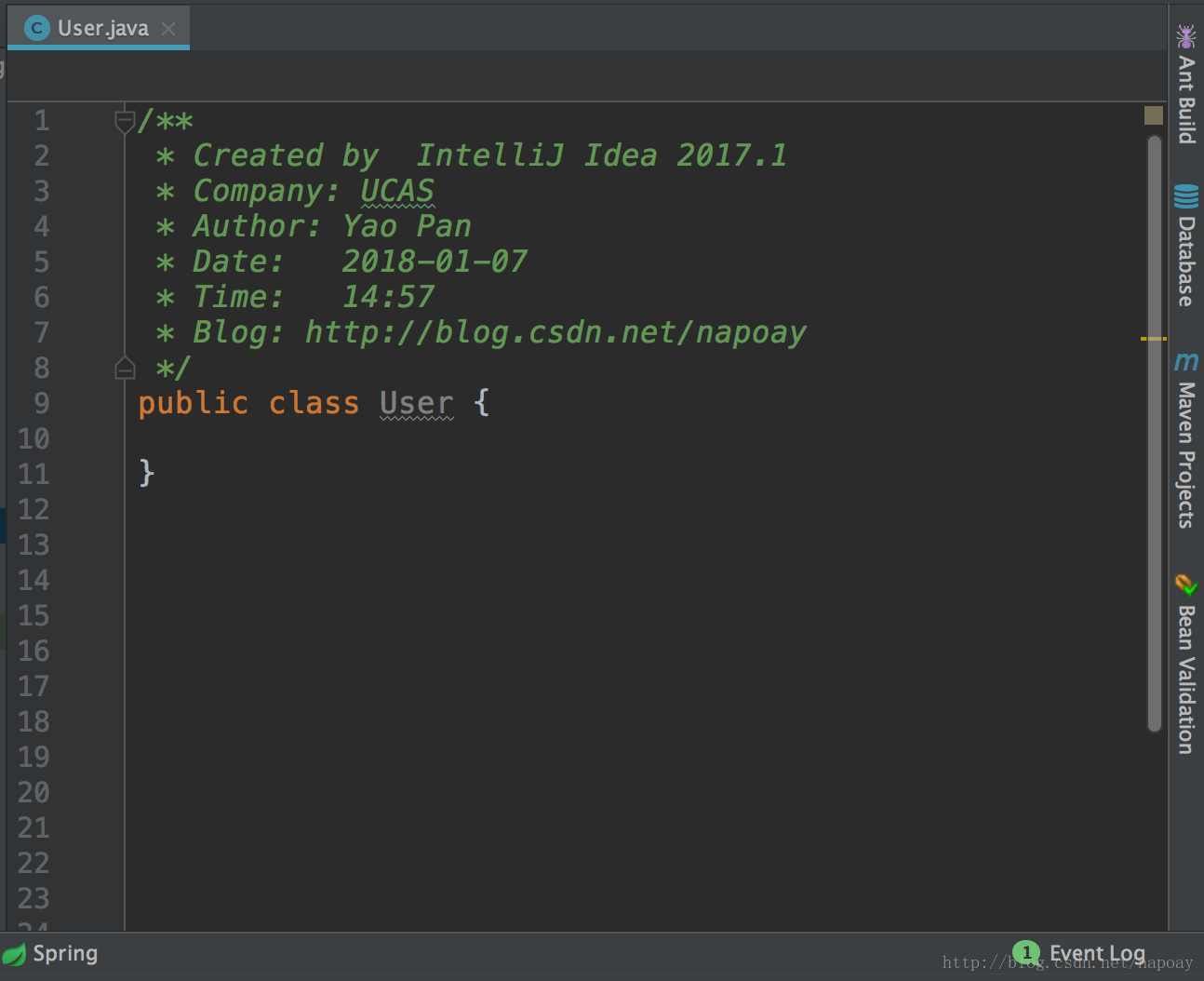This screenshot has width=1204, height=981.
Task: Click line number 23 in gutter
Action: (x=33, y=898)
